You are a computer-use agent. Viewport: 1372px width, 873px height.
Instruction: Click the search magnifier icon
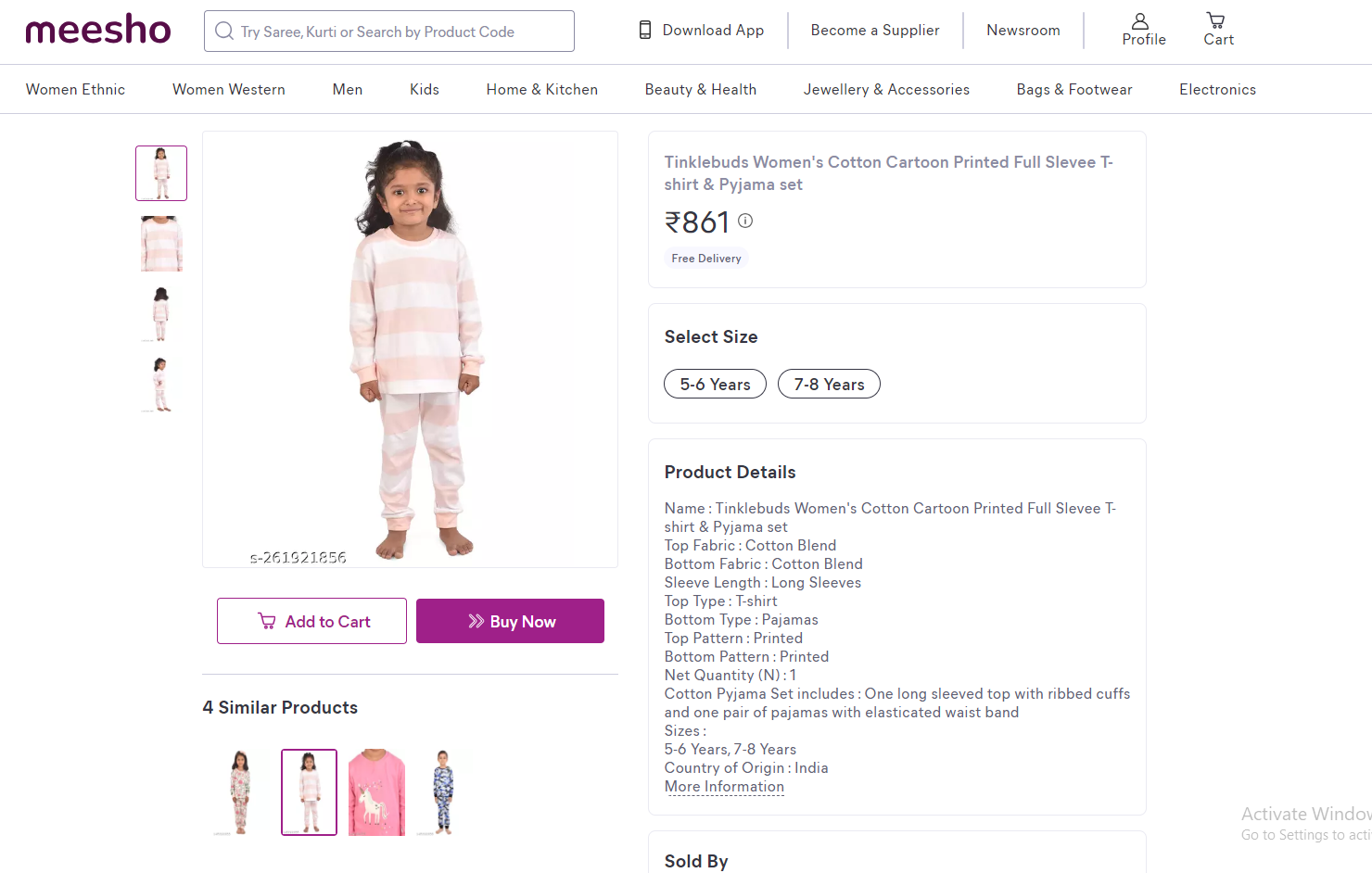(224, 32)
